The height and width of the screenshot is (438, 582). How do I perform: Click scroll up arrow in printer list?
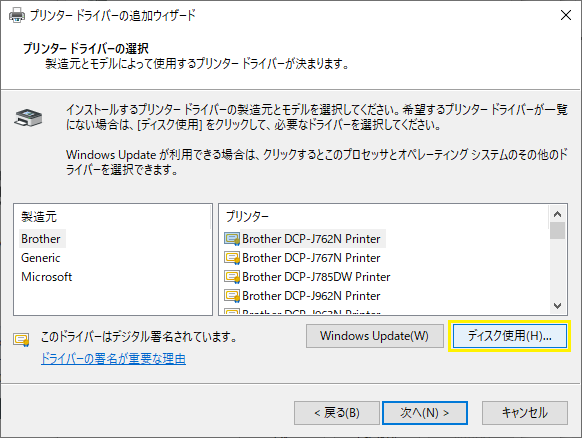(x=557, y=214)
